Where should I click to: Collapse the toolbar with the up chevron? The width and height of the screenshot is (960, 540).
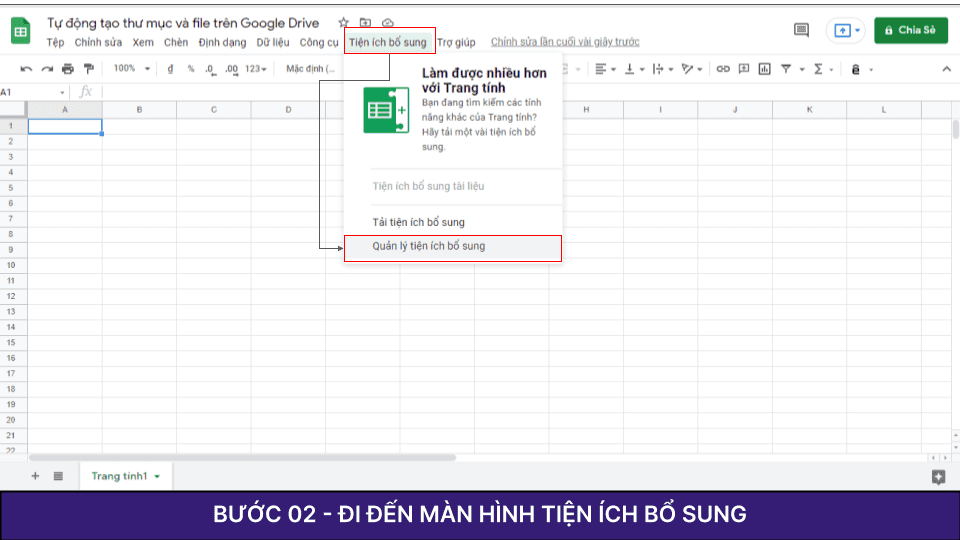click(x=946, y=69)
